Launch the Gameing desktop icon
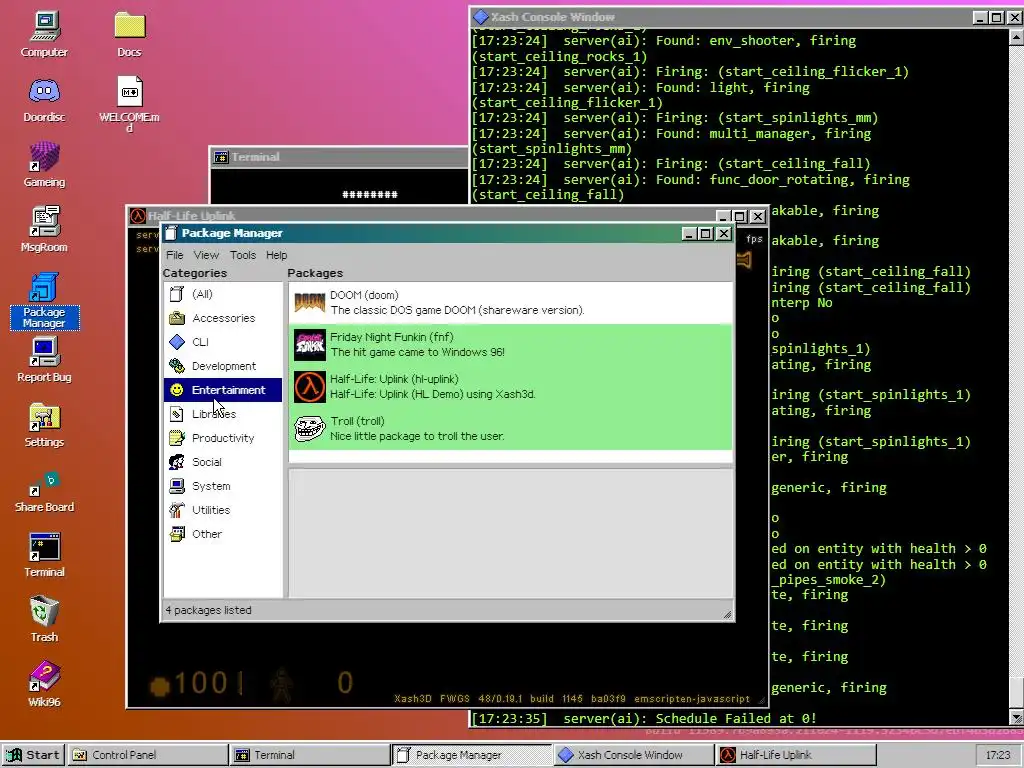The image size is (1024, 768). coord(44,165)
